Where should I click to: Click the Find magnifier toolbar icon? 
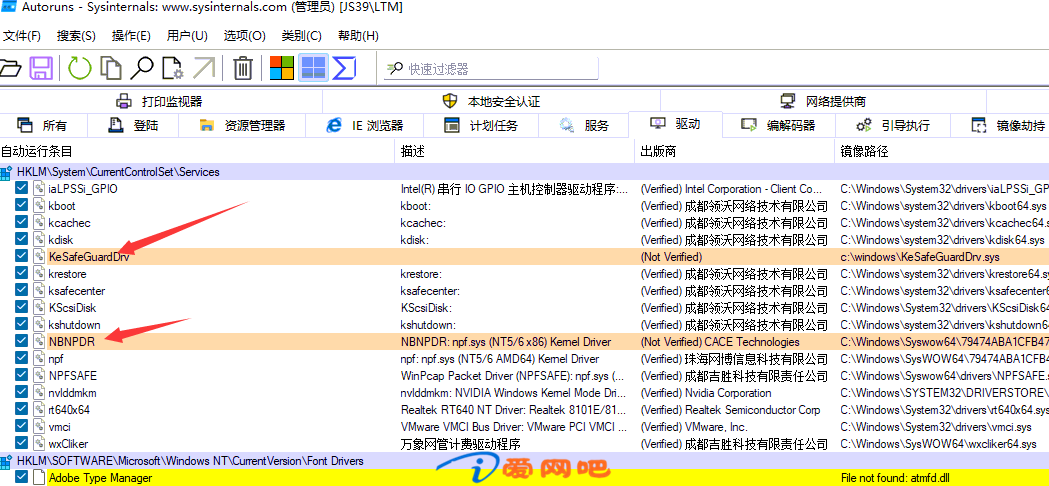point(142,68)
